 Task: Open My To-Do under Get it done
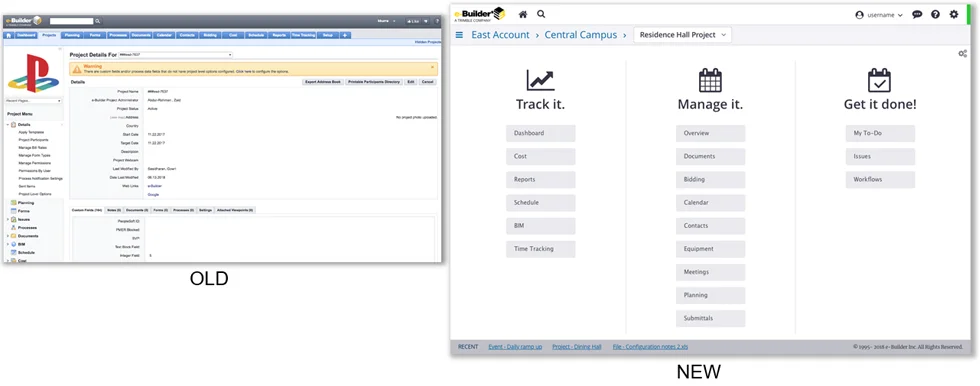pyautogui.click(x=880, y=133)
